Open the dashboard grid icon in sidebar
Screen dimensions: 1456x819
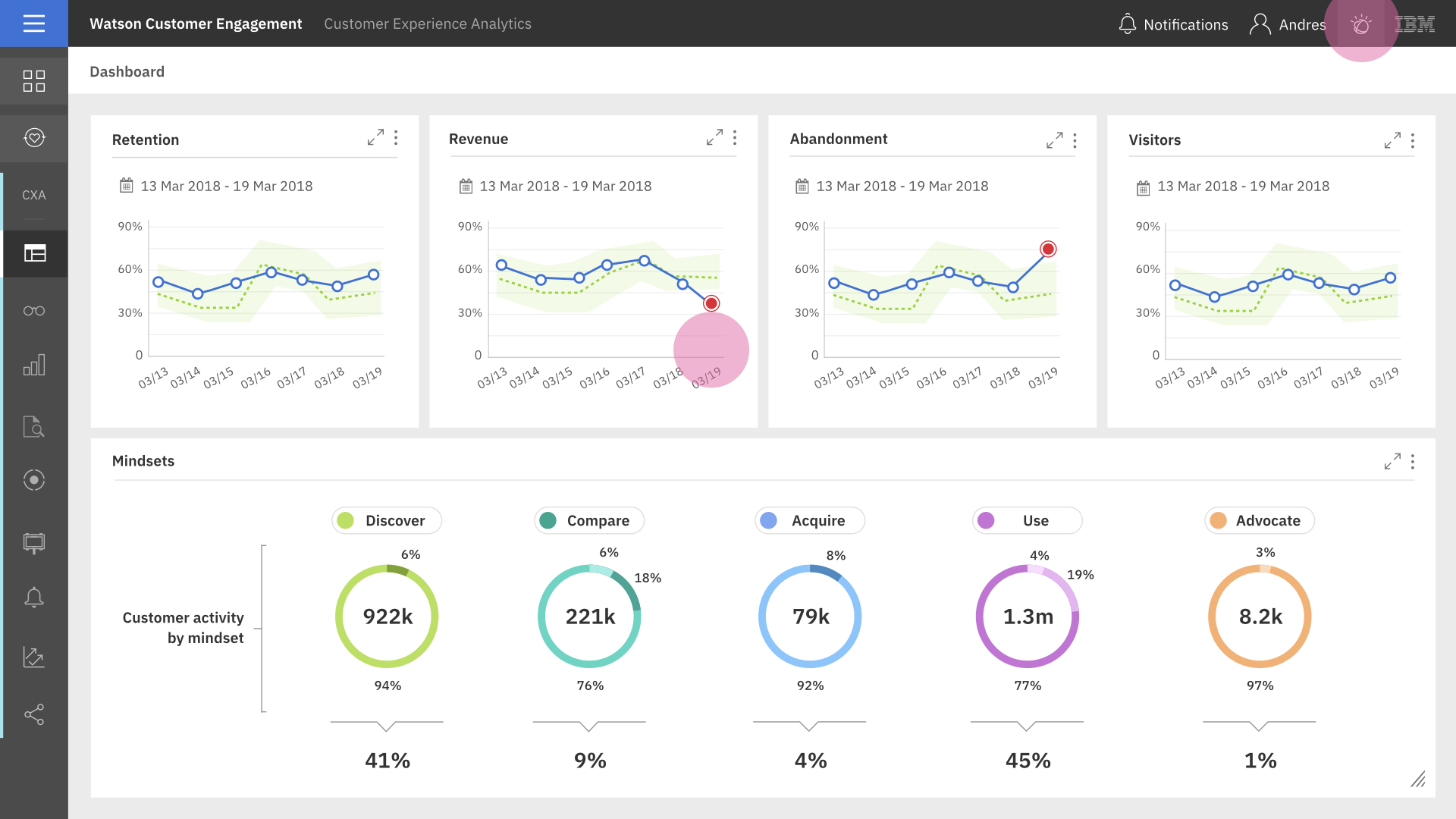[34, 81]
